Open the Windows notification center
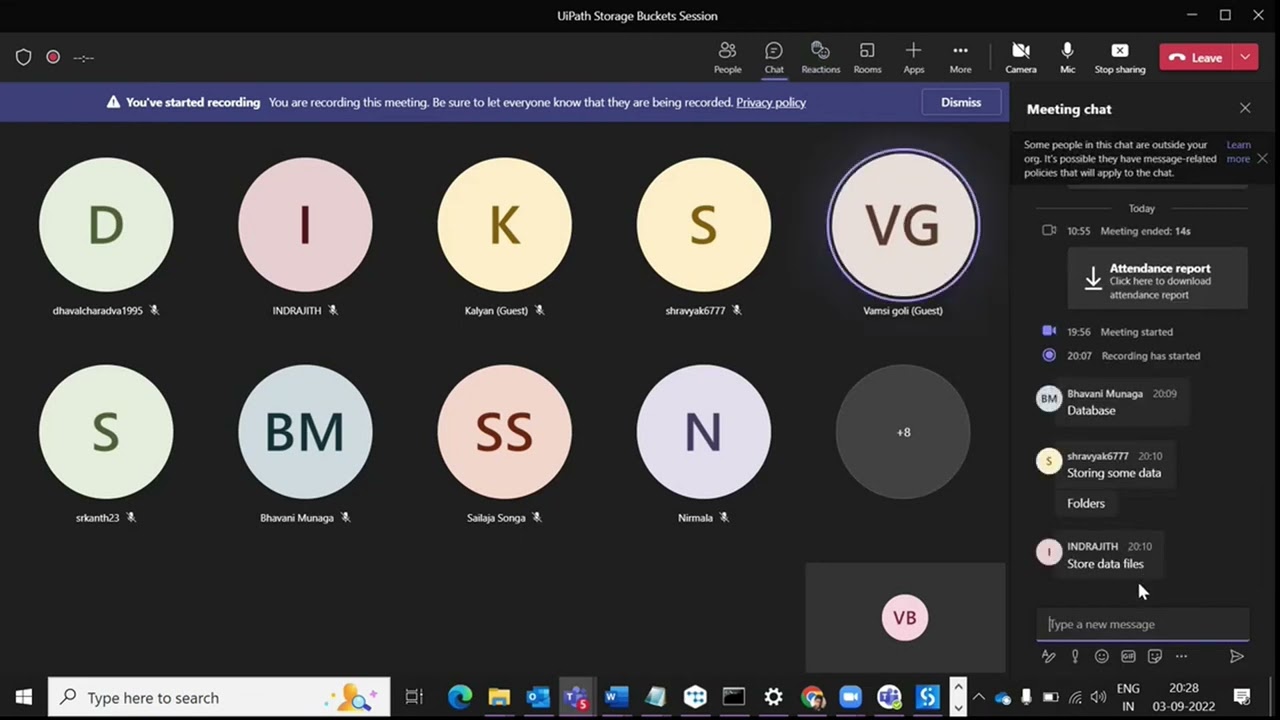This screenshot has width=1280, height=720. 1242,697
